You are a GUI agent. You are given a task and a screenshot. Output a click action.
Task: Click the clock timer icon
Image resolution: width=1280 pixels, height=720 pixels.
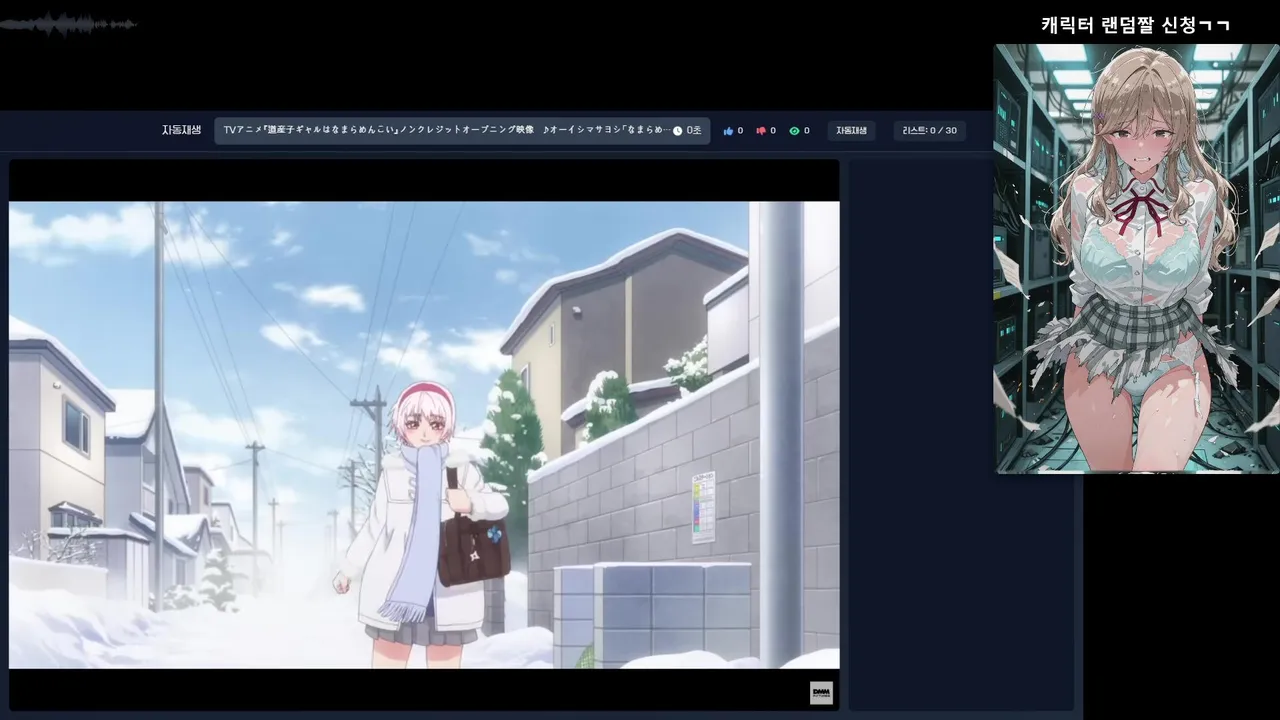pos(677,131)
